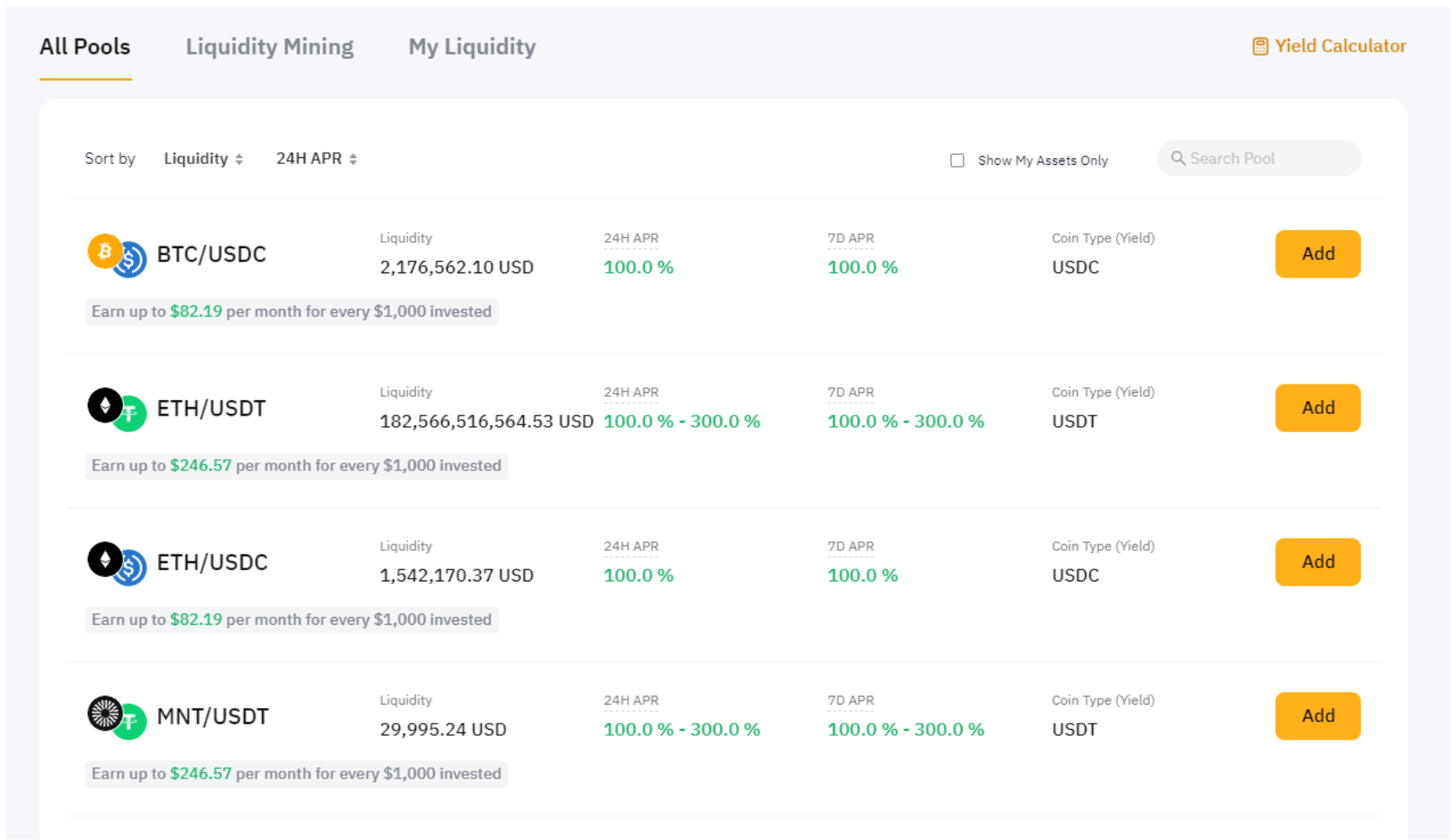Click the magnifier icon in Search Pool
This screenshot has height=840, width=1453.
tap(1177, 158)
